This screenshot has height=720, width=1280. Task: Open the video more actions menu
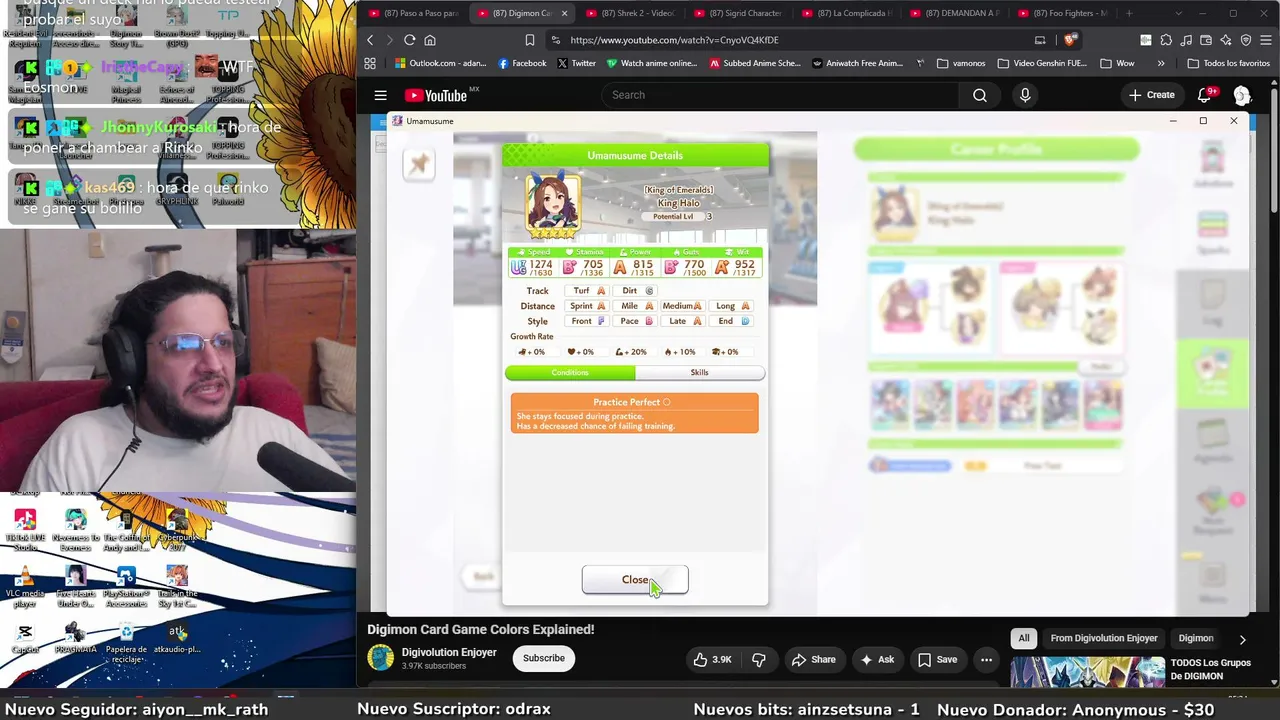click(986, 660)
